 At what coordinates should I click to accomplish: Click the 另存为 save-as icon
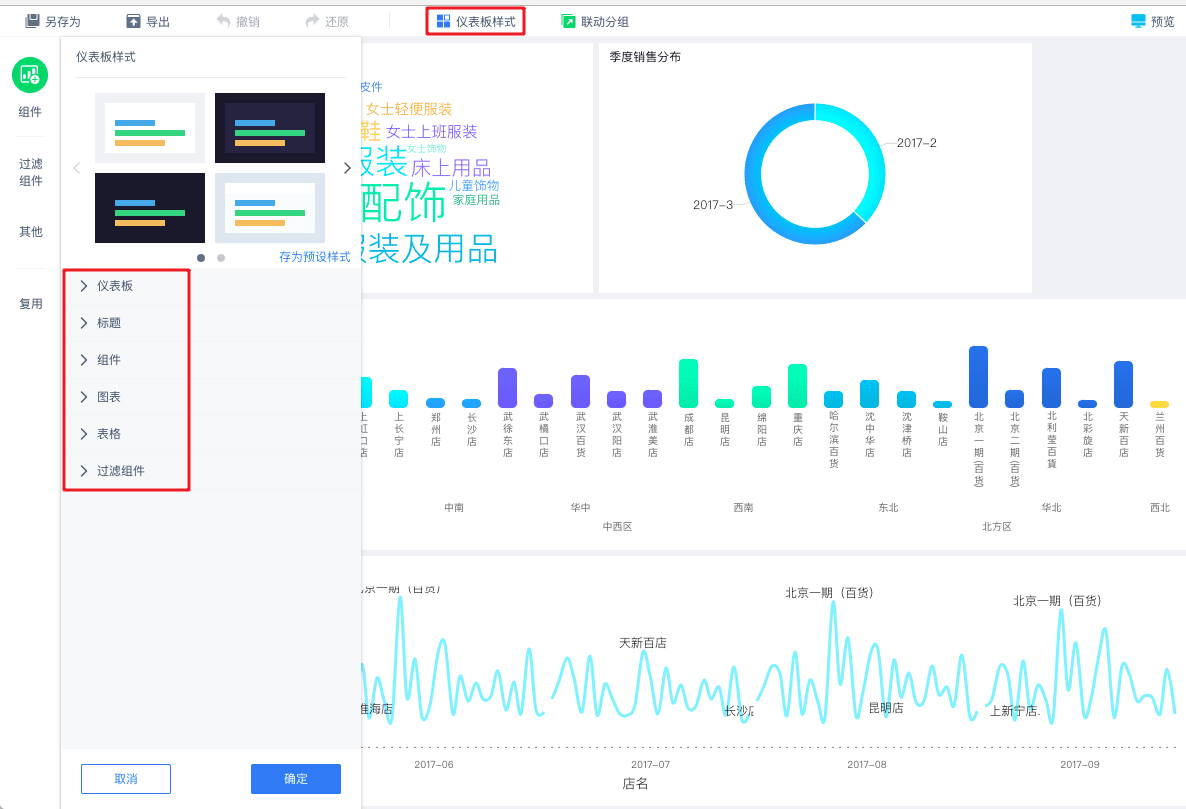[x=32, y=21]
